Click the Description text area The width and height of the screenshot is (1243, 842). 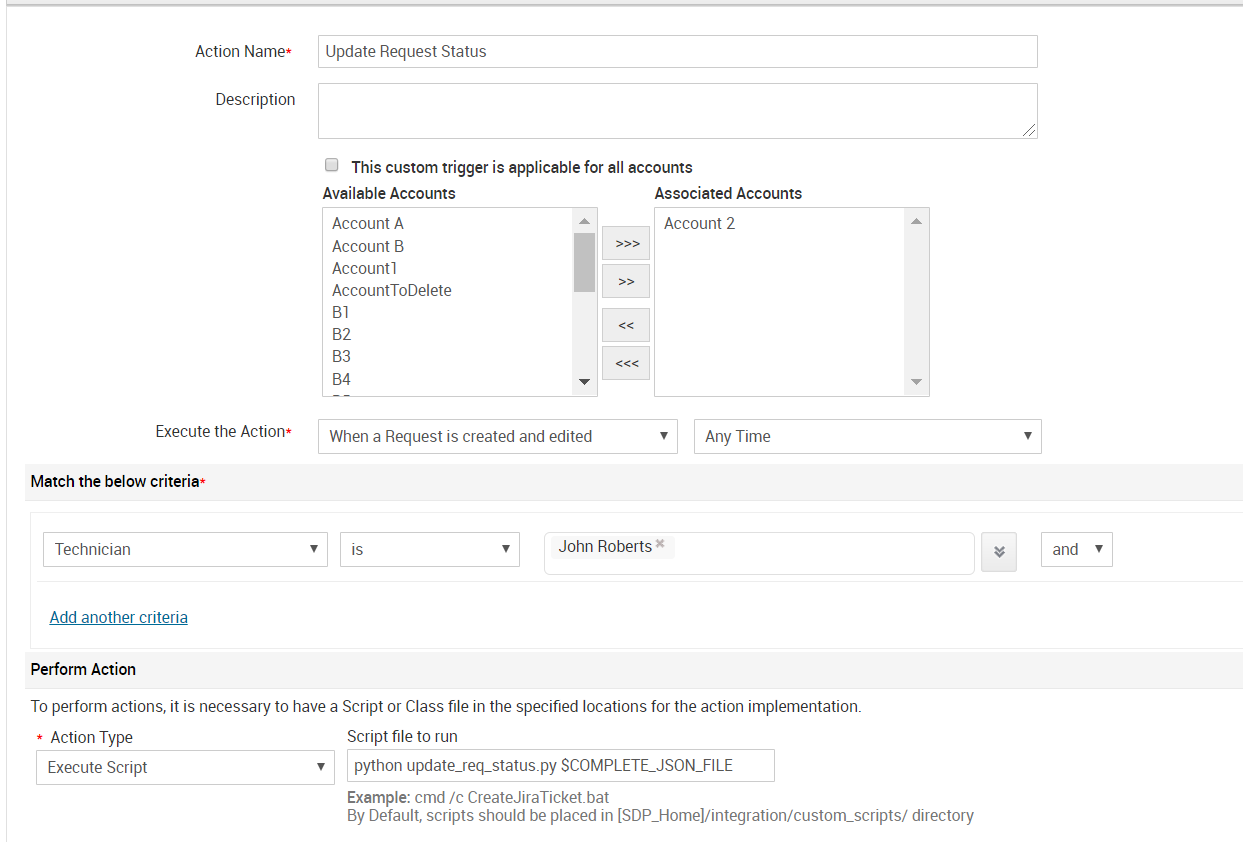click(x=677, y=110)
